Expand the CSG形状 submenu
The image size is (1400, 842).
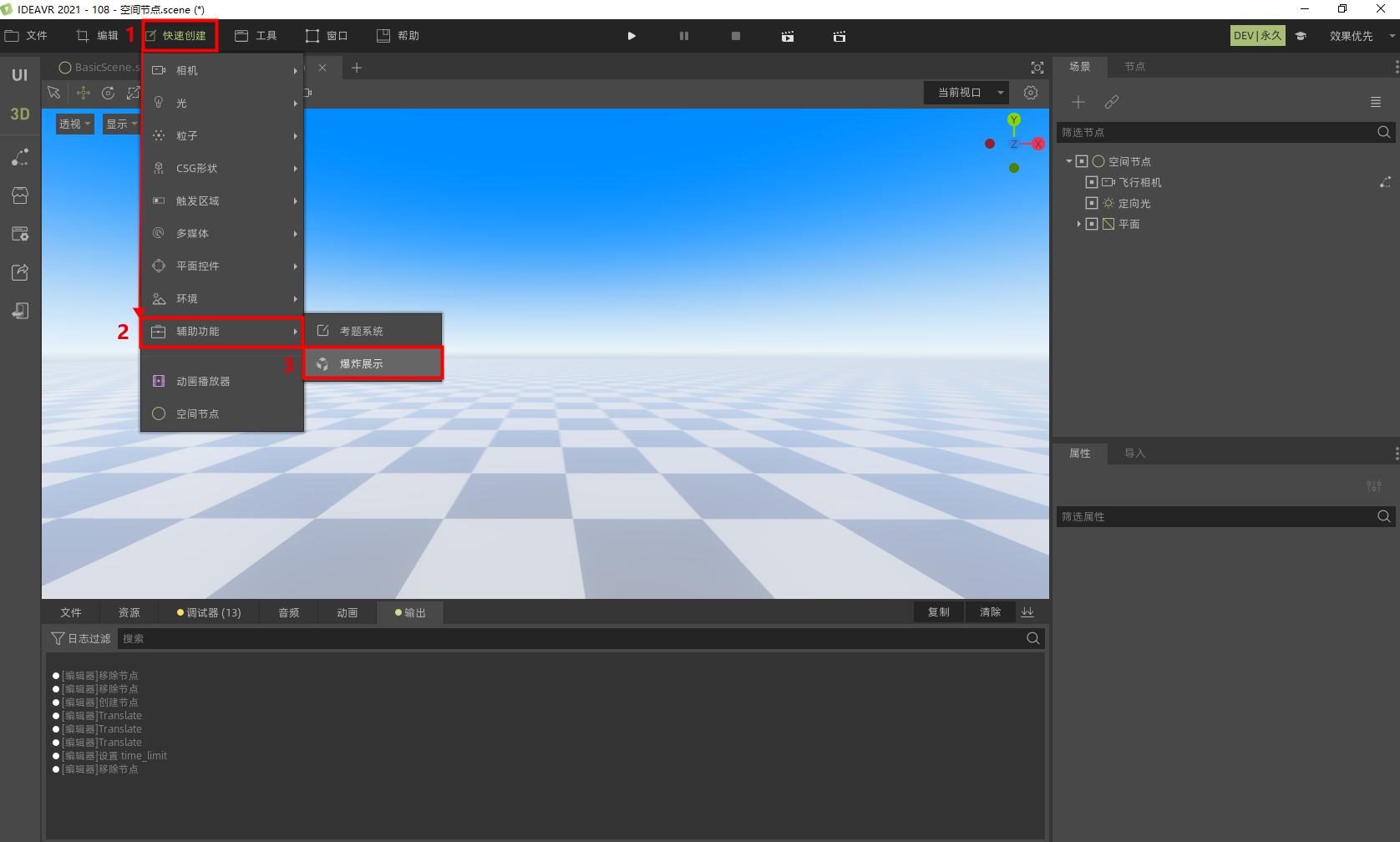click(222, 168)
